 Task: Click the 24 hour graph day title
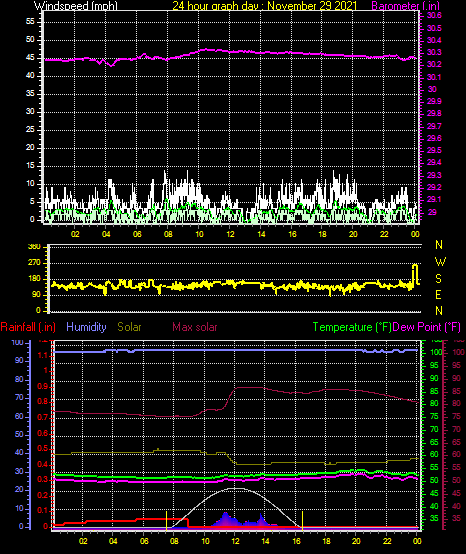click(x=265, y=5)
